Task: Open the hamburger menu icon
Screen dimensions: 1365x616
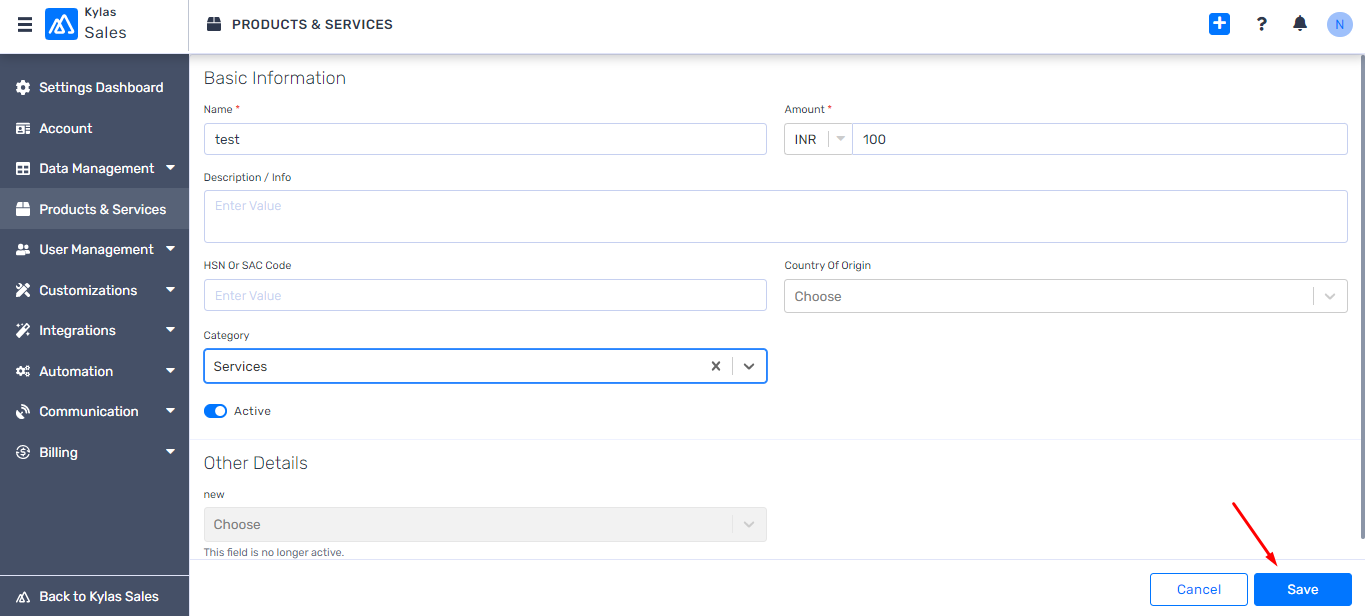Action: pyautogui.click(x=25, y=25)
